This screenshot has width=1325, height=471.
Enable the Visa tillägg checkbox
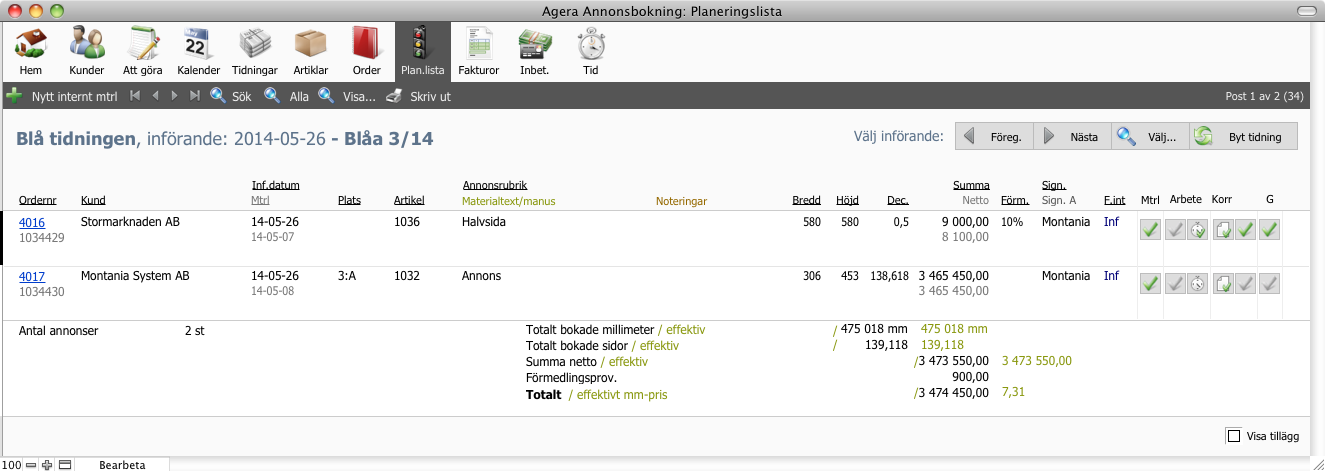pyautogui.click(x=1233, y=436)
